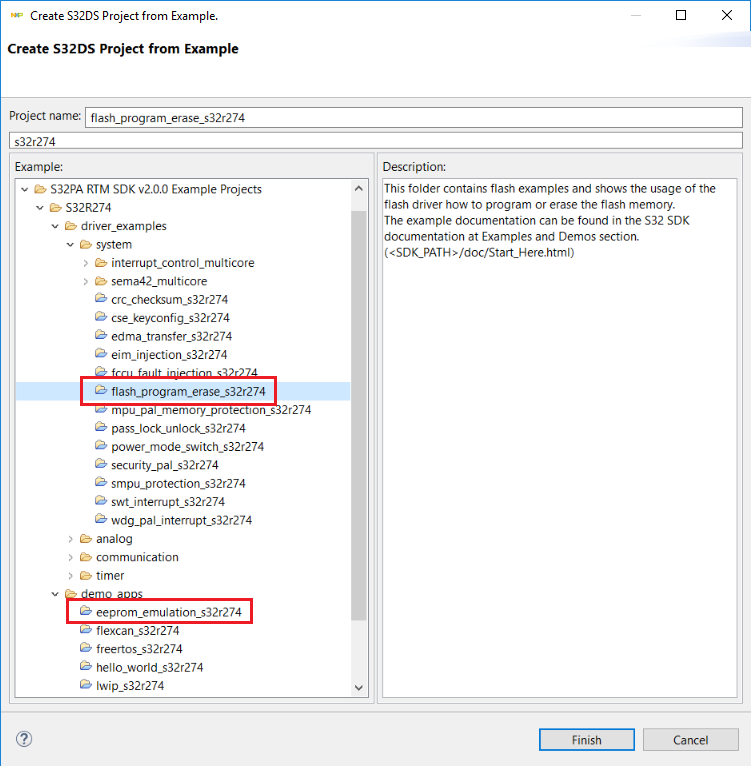Select pass_lock_unlock_s32r274 example
The height and width of the screenshot is (766, 751).
click(x=178, y=428)
